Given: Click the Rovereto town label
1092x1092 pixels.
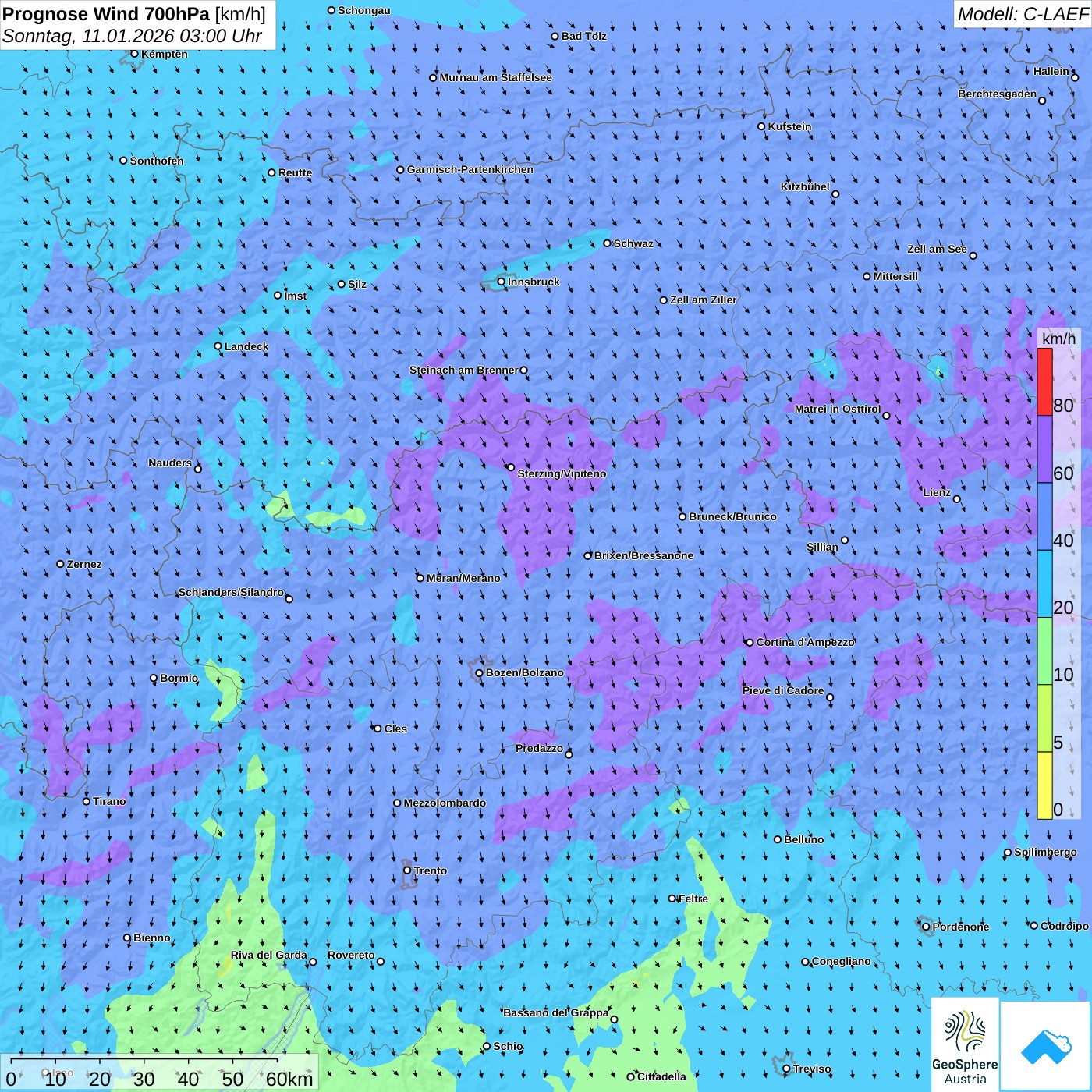Looking at the screenshot, I should pyautogui.click(x=351, y=955).
